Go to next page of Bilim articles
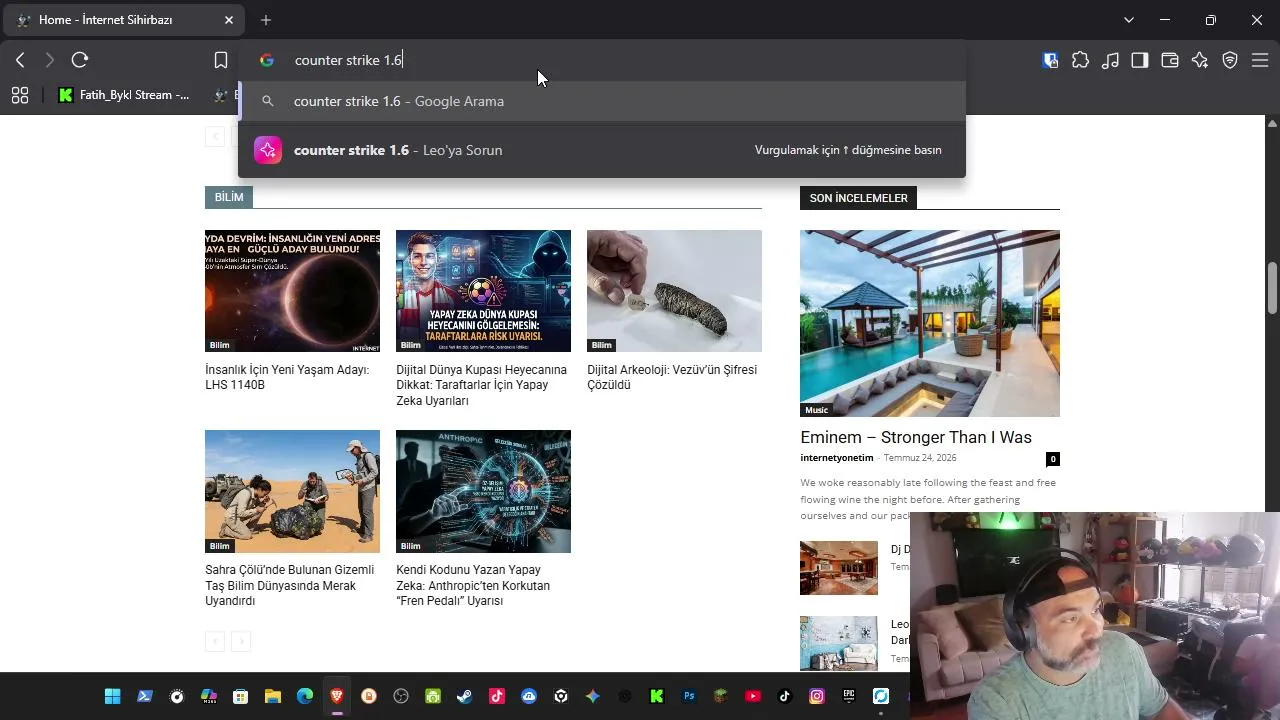 click(241, 641)
